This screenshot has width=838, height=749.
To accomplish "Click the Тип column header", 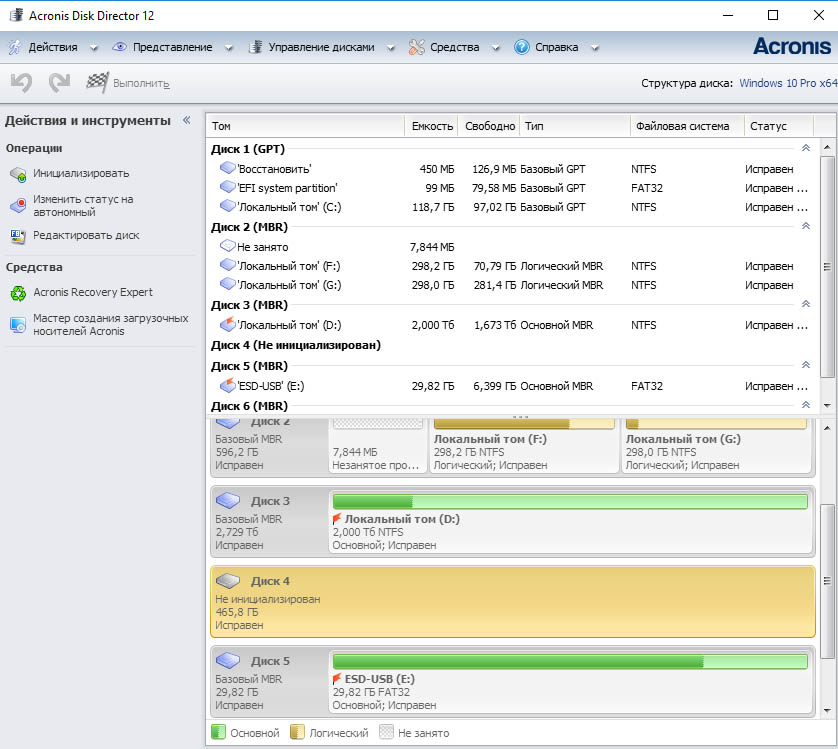I will [575, 126].
